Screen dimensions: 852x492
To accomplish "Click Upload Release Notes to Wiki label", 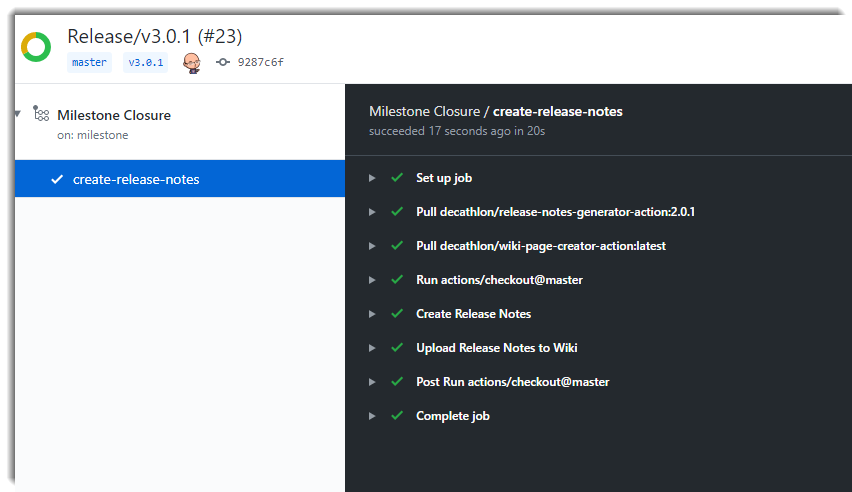I will [x=497, y=348].
